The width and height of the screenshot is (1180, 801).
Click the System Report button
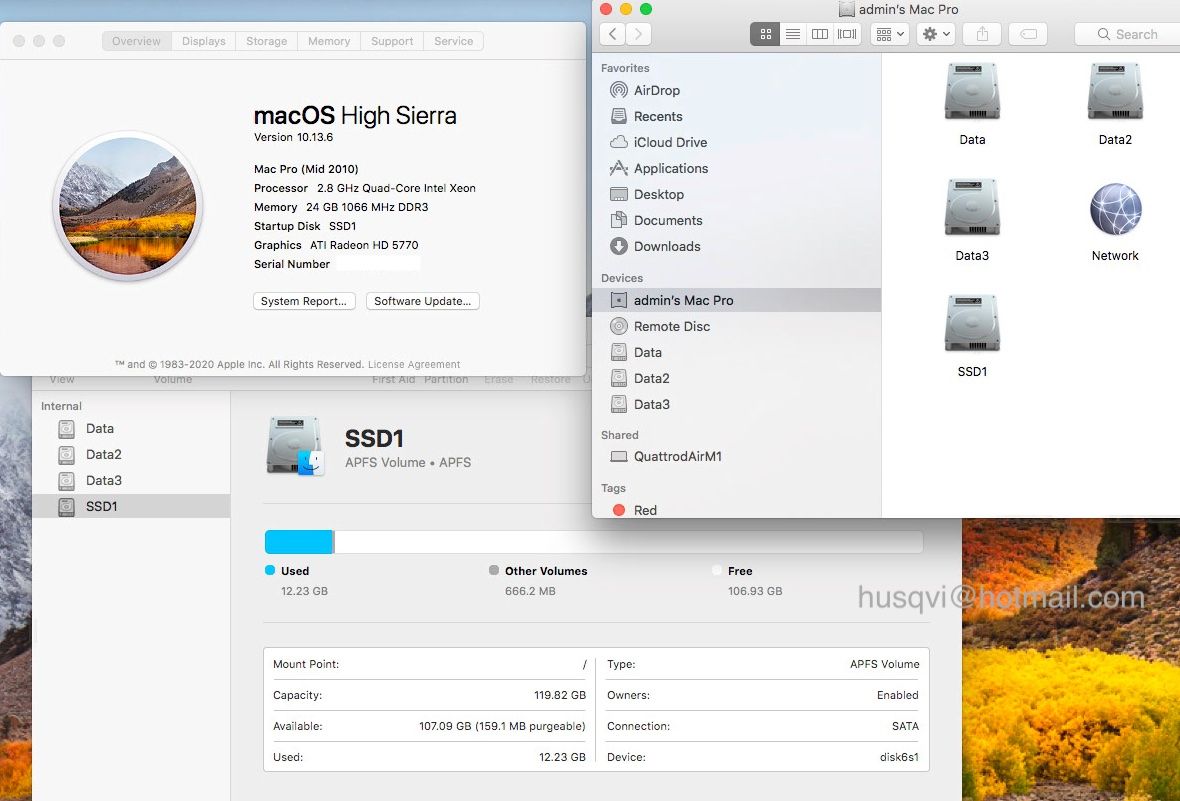[x=304, y=301]
